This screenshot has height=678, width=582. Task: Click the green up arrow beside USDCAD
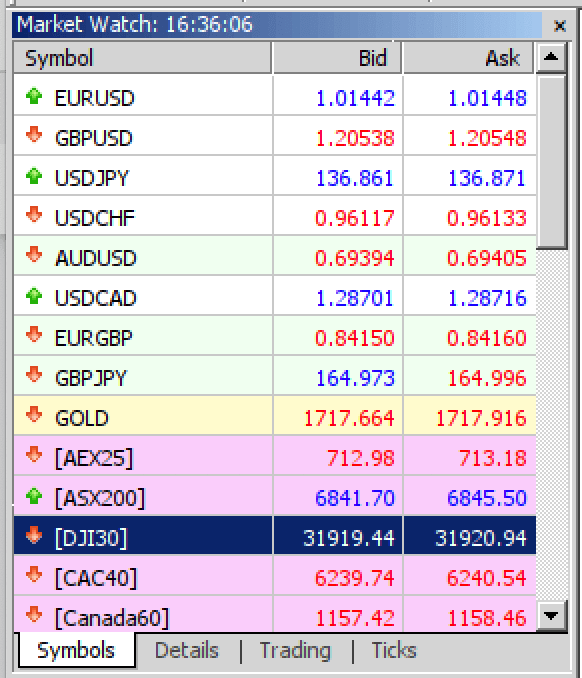34,296
